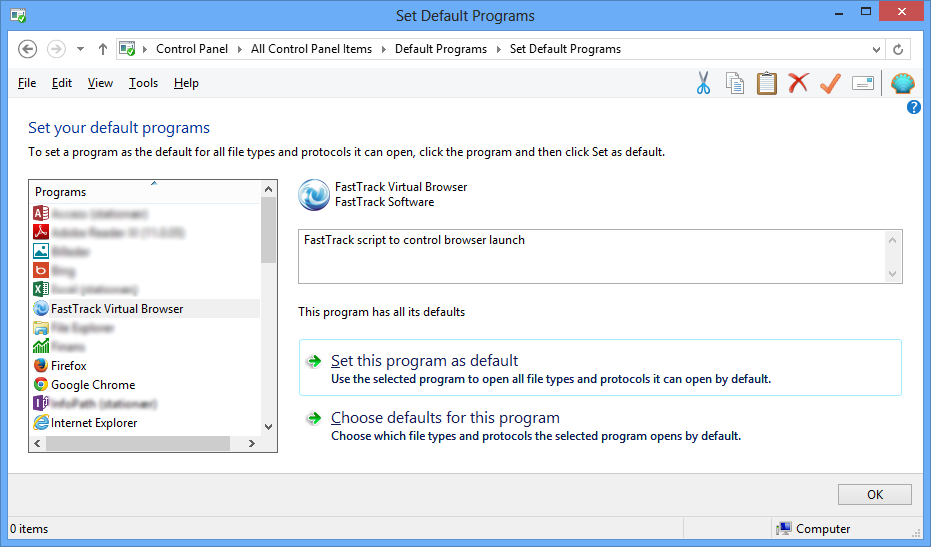Select Internet Explorer in the Programs list
Screen dimensions: 931x547
pos(145,422)
